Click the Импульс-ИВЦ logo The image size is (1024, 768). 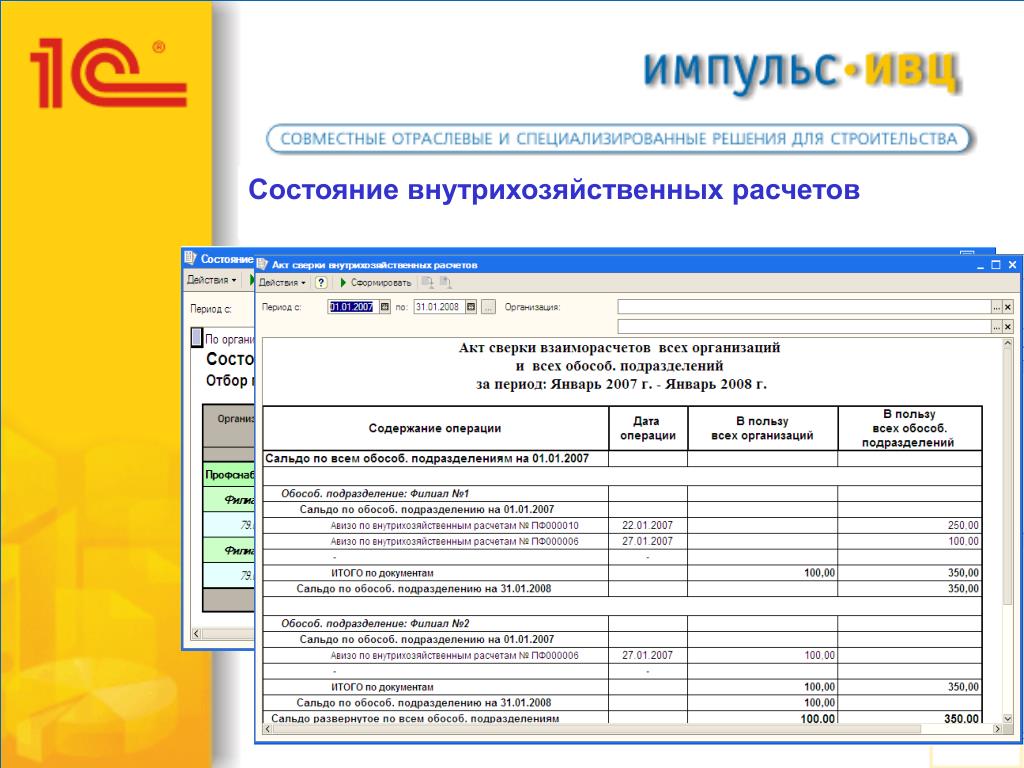click(x=803, y=71)
